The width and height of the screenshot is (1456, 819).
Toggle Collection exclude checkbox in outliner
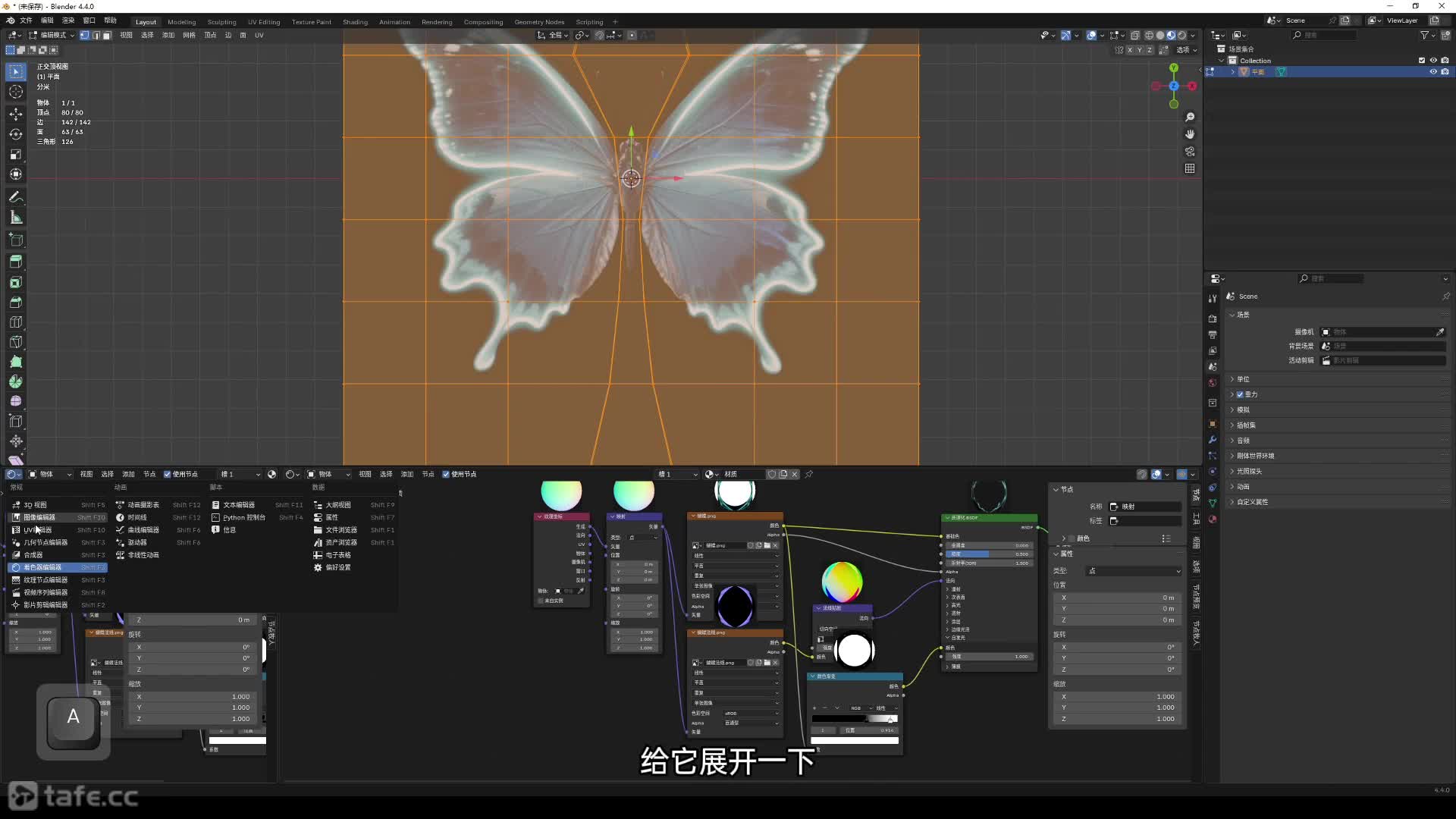tap(1422, 61)
